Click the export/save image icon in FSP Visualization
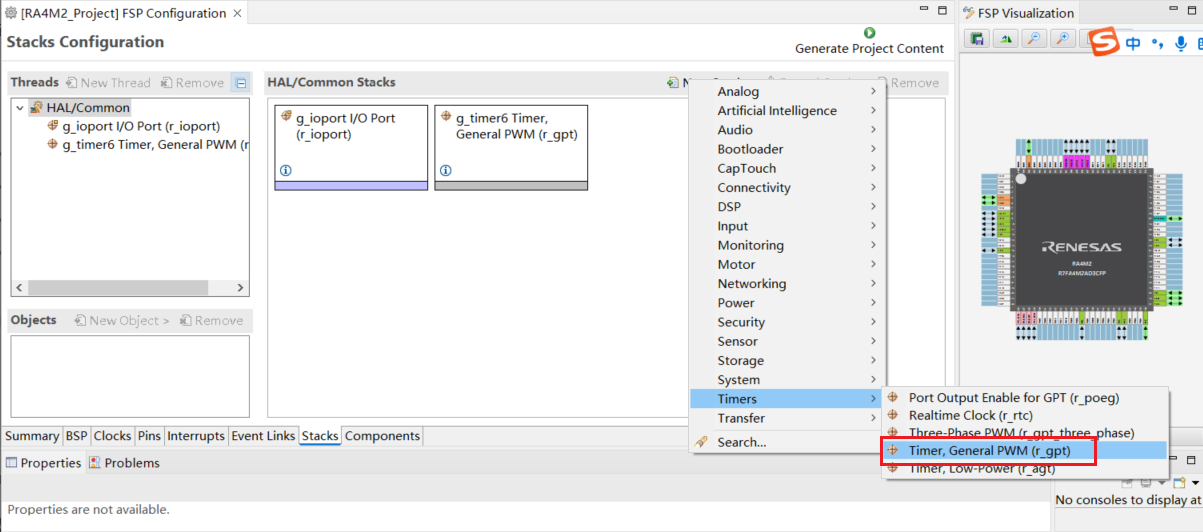This screenshot has height=532, width=1203. (x=977, y=39)
